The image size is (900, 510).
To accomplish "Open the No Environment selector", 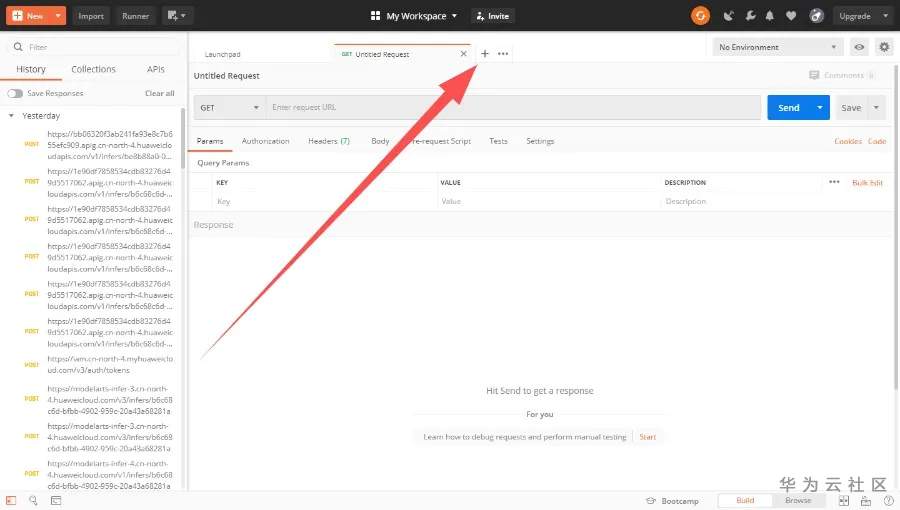I will pyautogui.click(x=778, y=47).
